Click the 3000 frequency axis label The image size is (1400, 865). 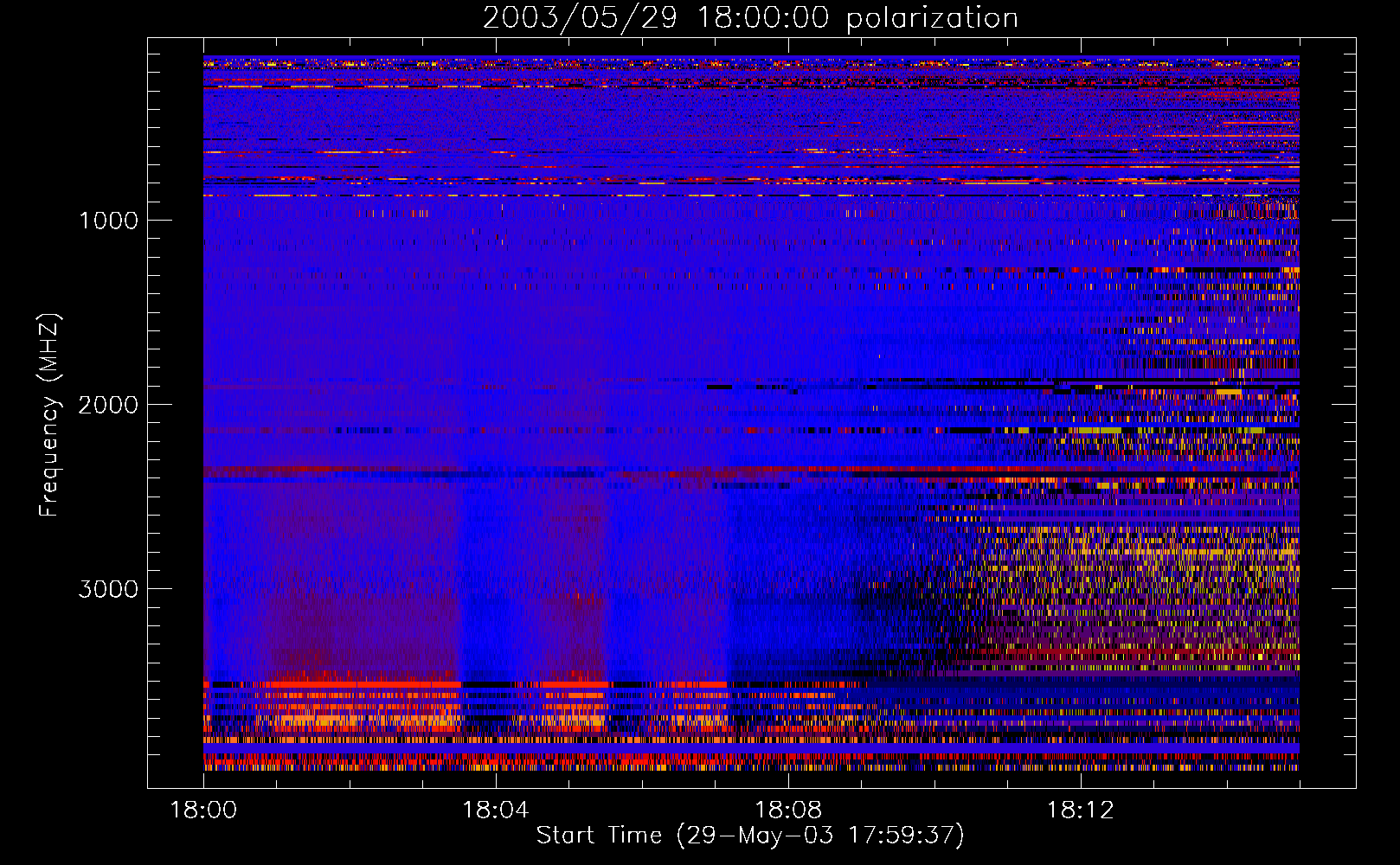(x=108, y=589)
